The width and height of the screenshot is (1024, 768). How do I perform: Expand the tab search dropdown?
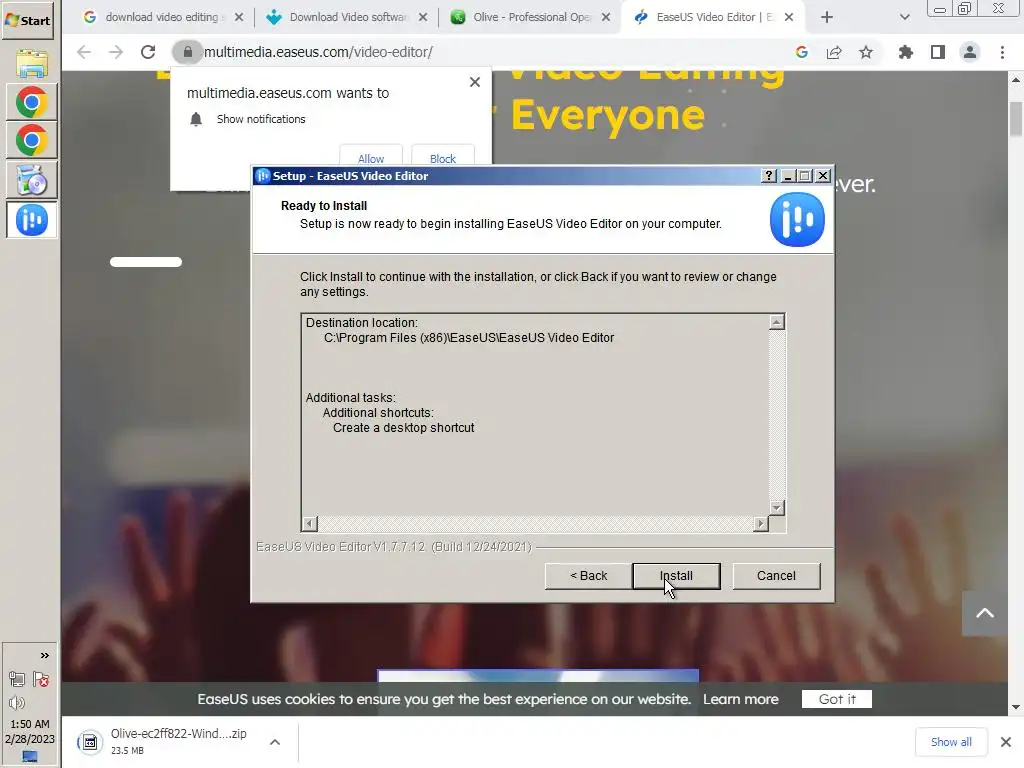[904, 17]
